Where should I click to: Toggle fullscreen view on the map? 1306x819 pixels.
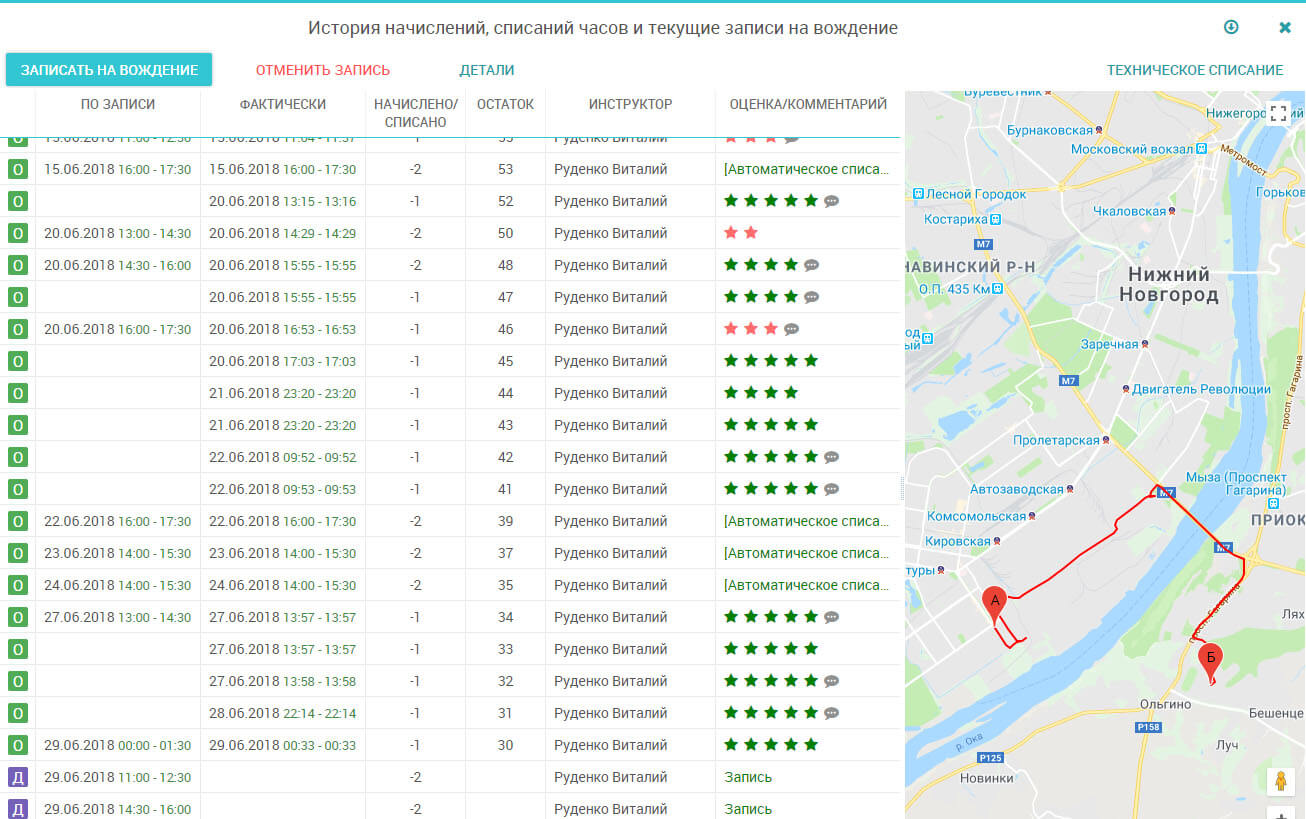tap(1279, 113)
